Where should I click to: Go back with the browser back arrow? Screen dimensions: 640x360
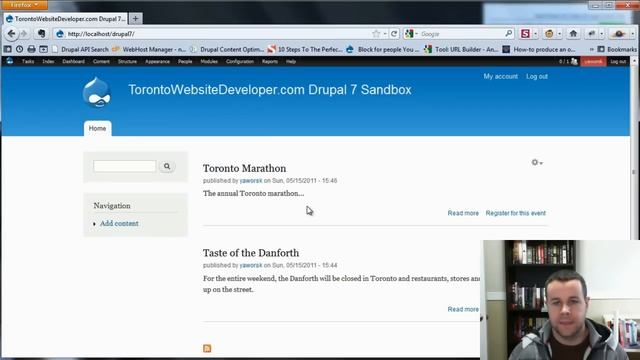point(11,34)
